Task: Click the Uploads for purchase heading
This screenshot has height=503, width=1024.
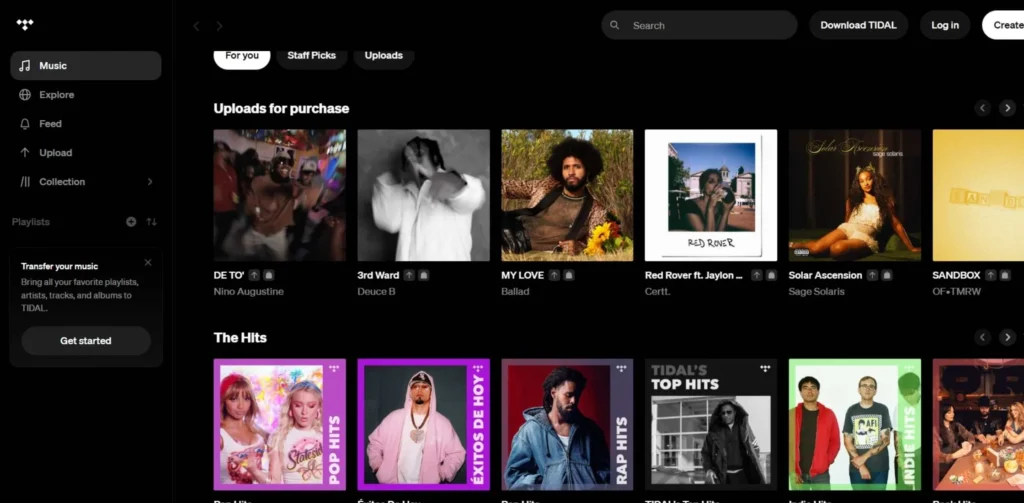Action: pos(281,108)
